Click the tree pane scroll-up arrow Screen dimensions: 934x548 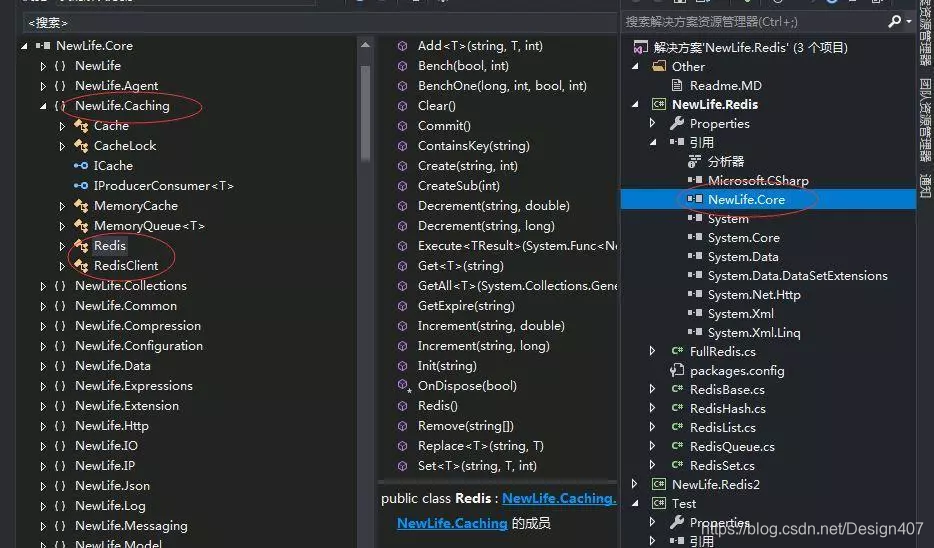coord(365,45)
